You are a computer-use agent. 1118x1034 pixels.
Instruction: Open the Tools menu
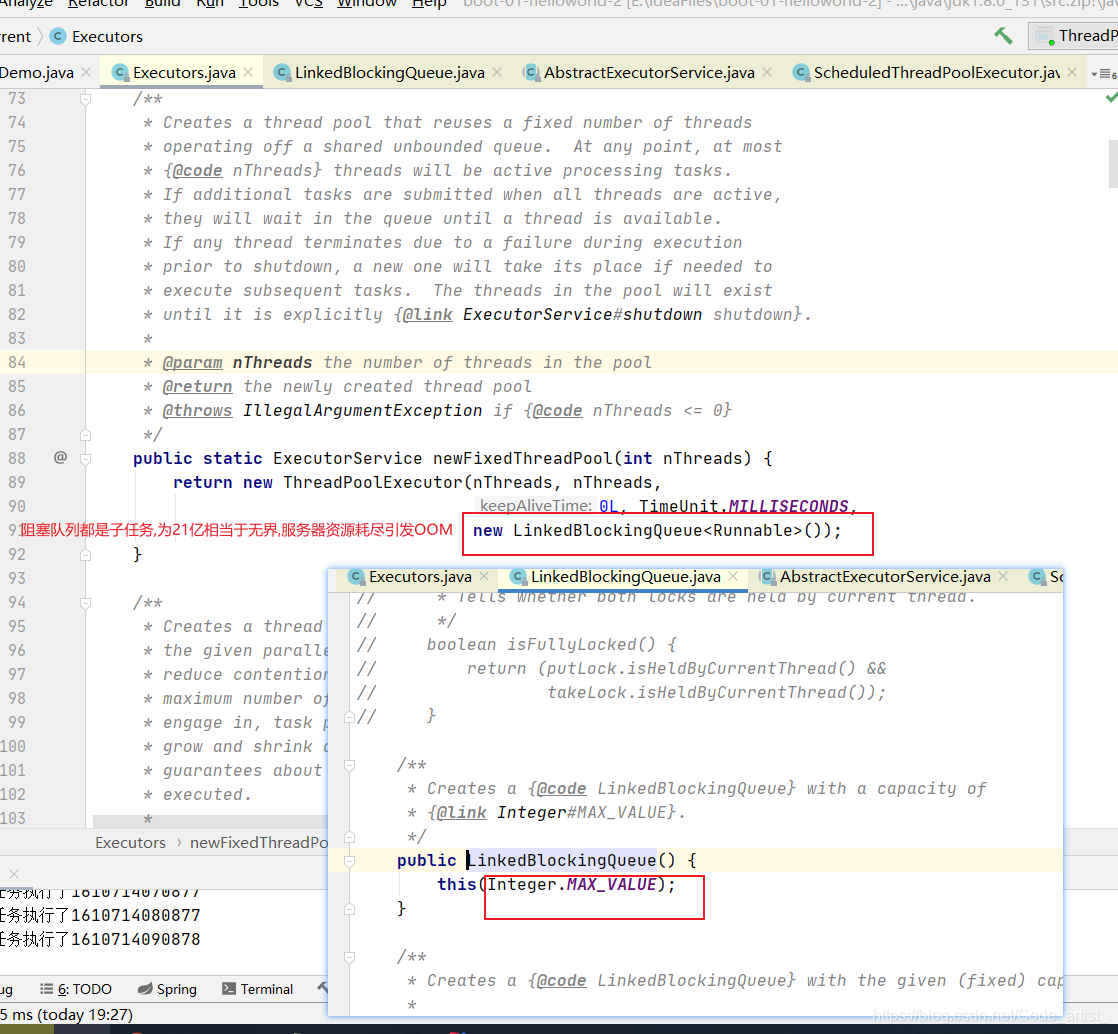pyautogui.click(x=258, y=4)
